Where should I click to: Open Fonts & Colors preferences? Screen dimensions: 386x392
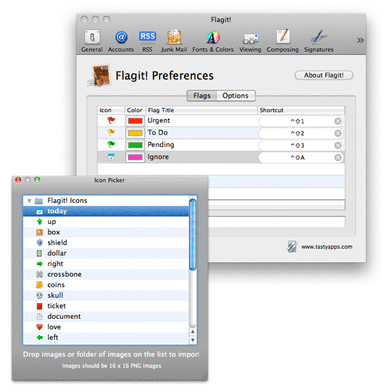(x=213, y=41)
